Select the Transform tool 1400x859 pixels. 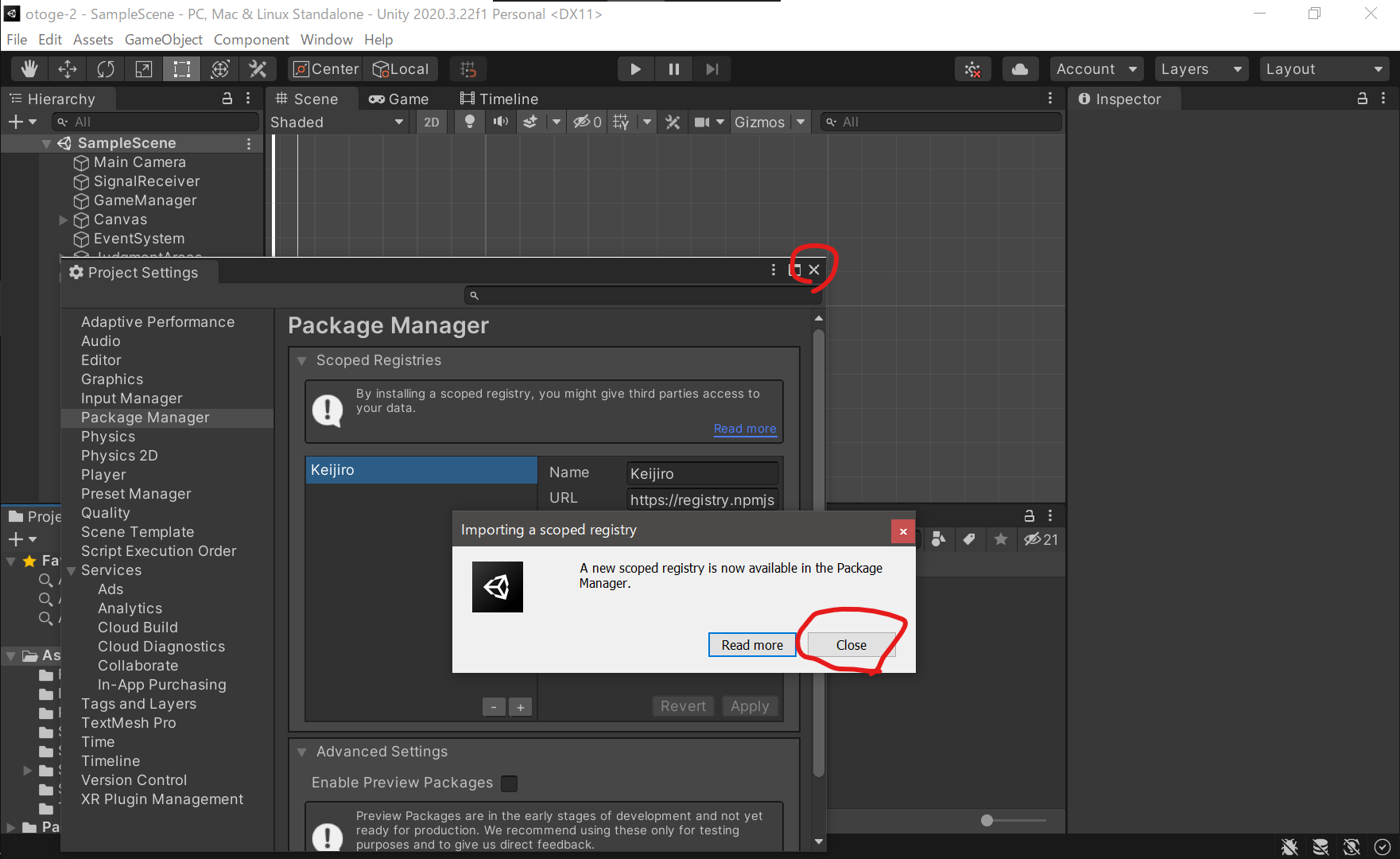click(x=220, y=69)
